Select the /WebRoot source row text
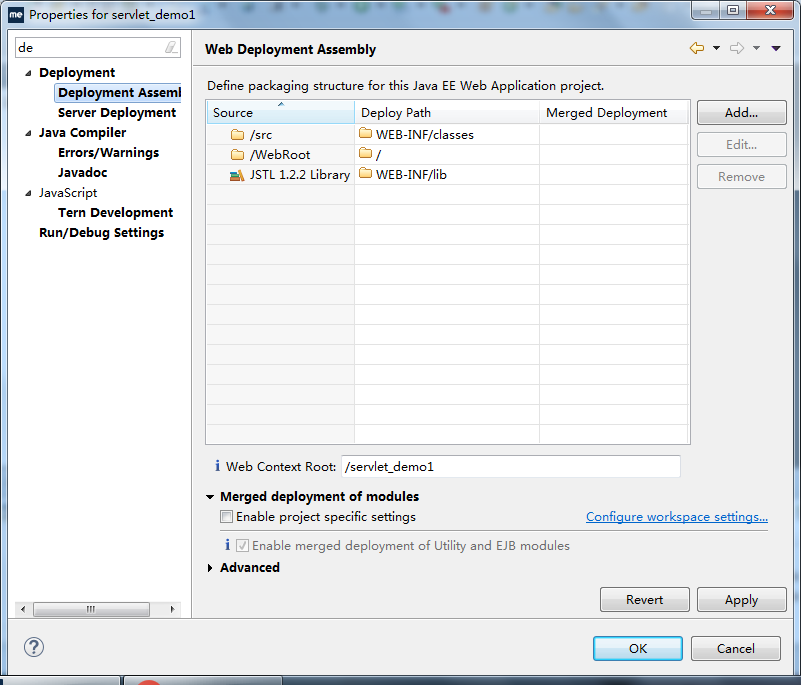This screenshot has width=801, height=685. (x=279, y=155)
